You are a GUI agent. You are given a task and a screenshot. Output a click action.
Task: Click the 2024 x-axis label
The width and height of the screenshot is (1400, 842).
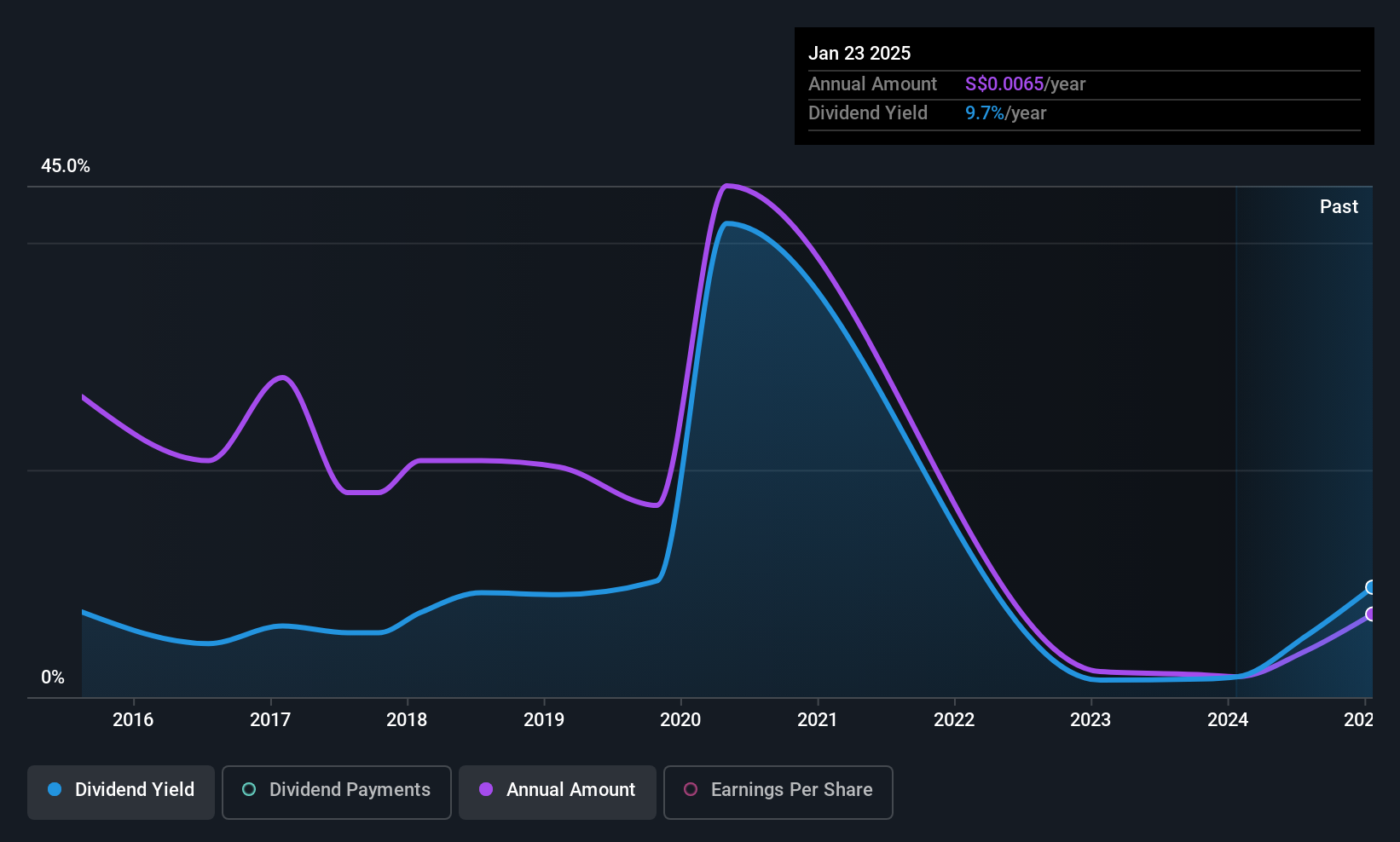pyautogui.click(x=1228, y=720)
